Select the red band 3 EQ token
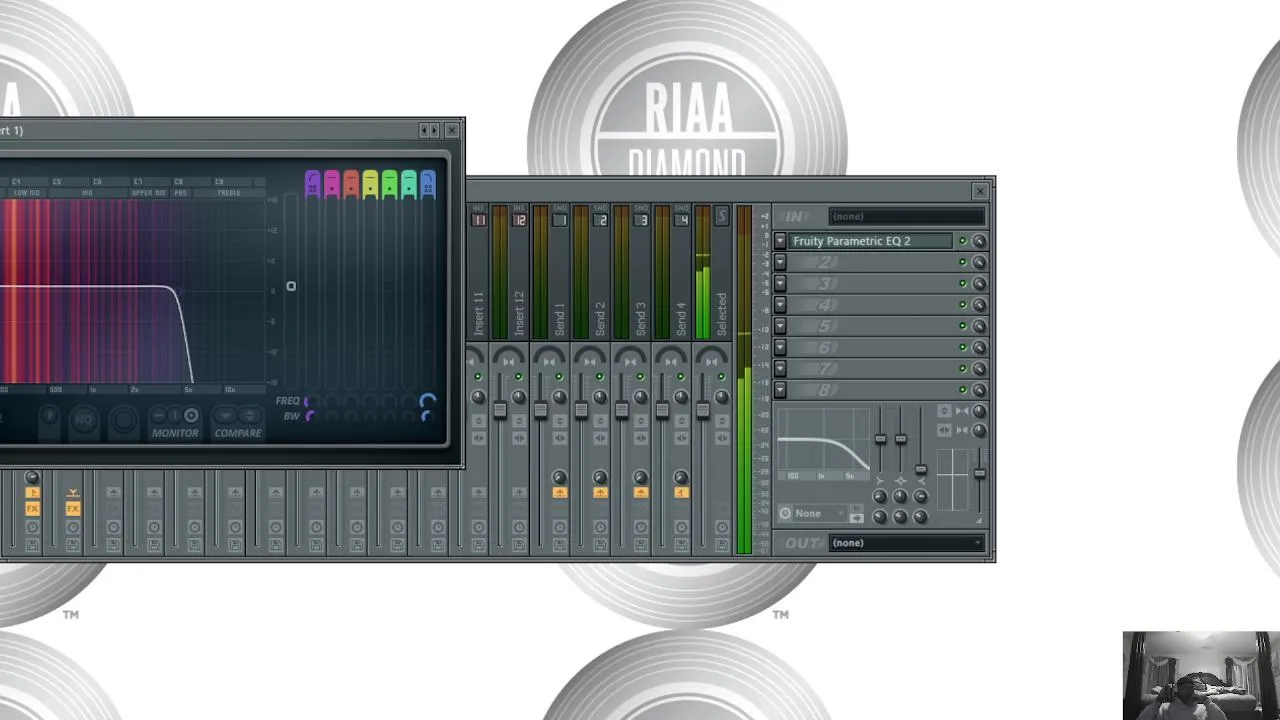Viewport: 1280px width, 720px height. (351, 184)
